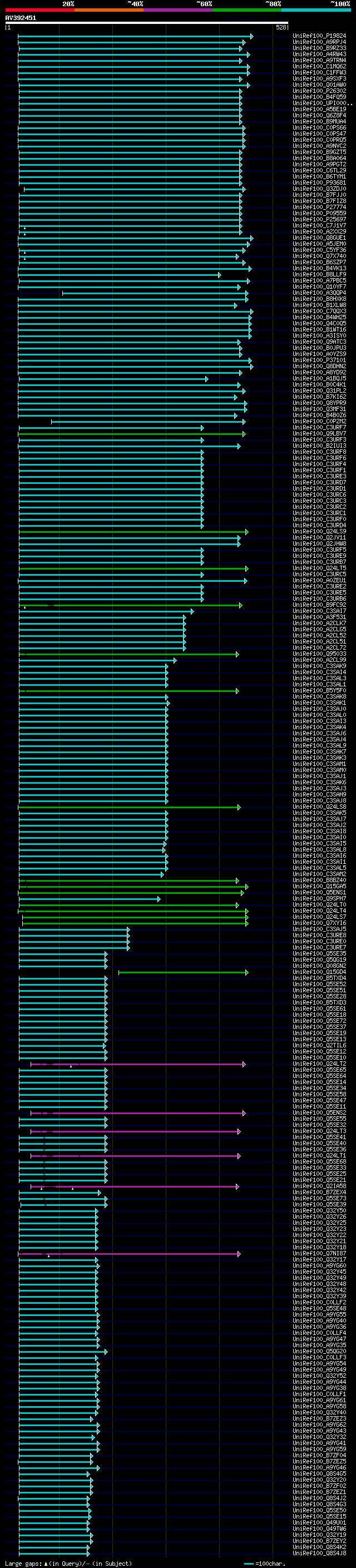The image size is (356, 1568).
Task: Select UniRef100_B8A064 label
Action: [x=319, y=159]
